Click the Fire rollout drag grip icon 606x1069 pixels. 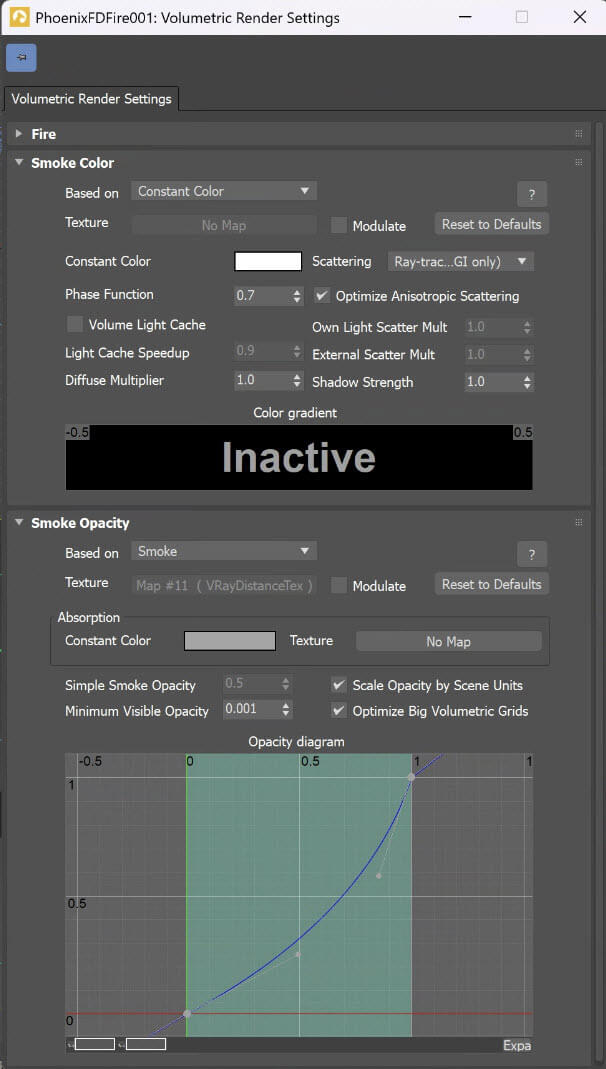tap(579, 134)
